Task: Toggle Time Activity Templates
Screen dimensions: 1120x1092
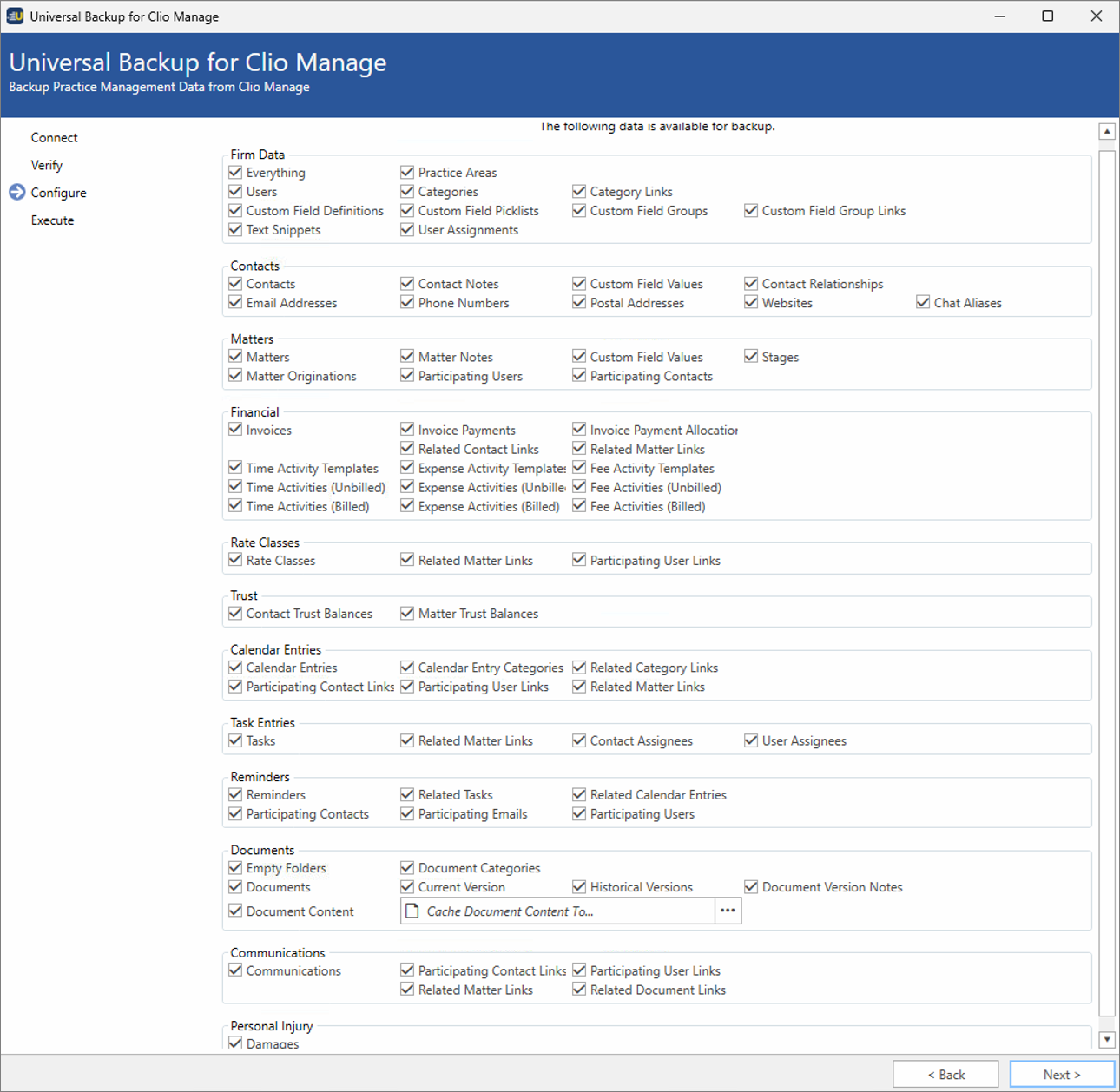Action: point(235,467)
